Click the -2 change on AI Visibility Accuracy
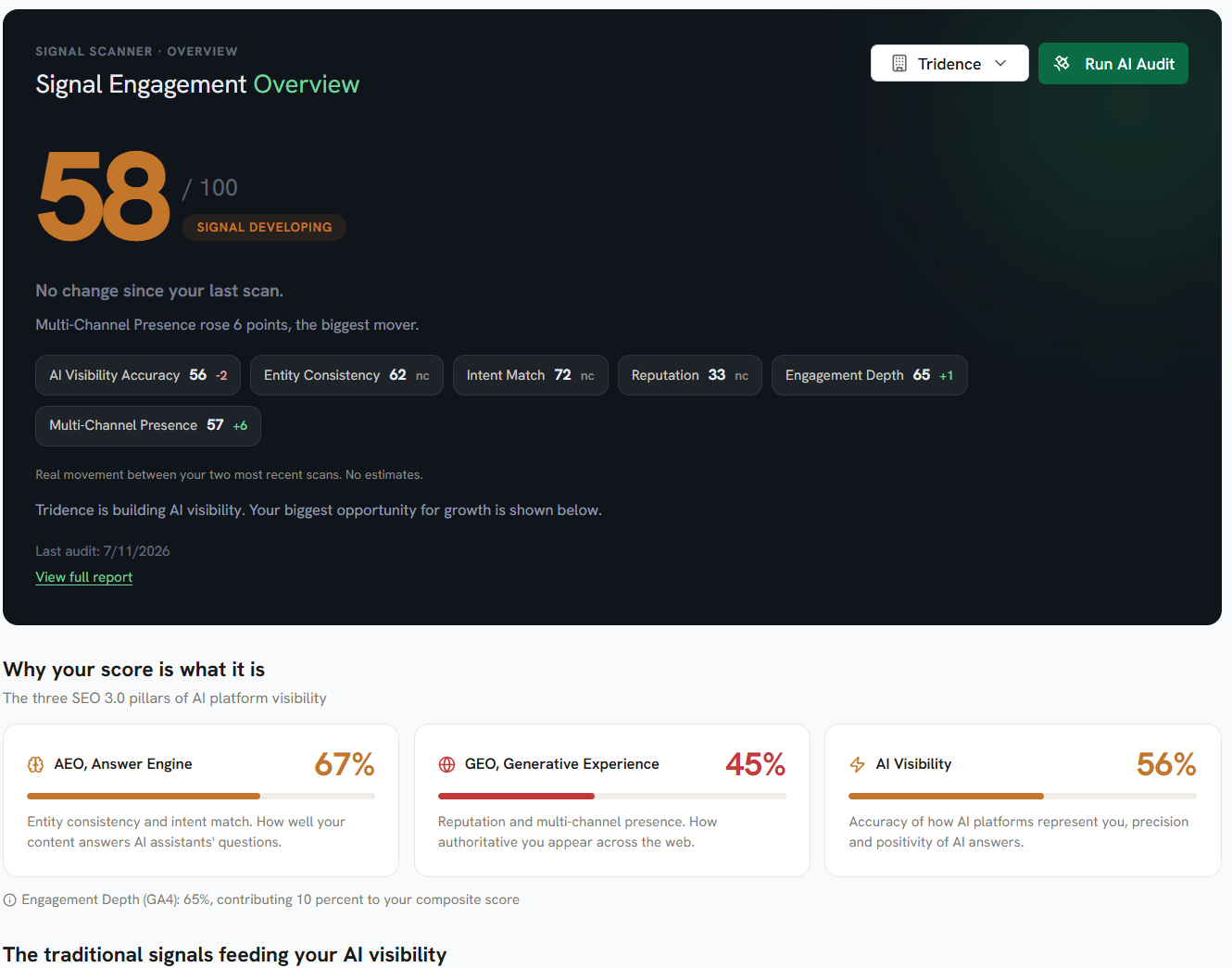 click(221, 375)
